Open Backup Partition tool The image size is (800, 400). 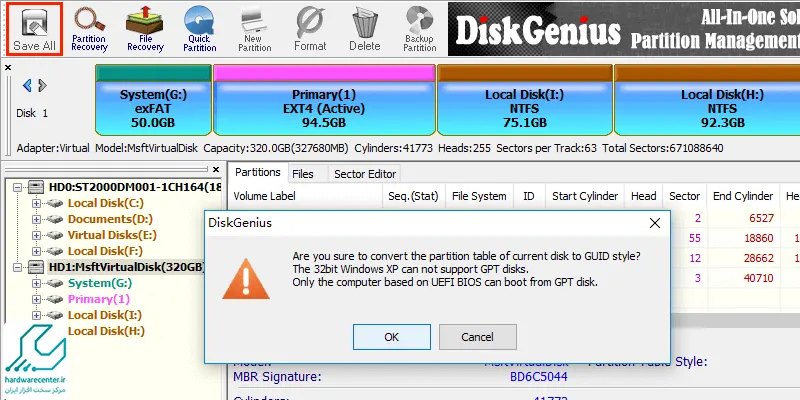pos(419,29)
